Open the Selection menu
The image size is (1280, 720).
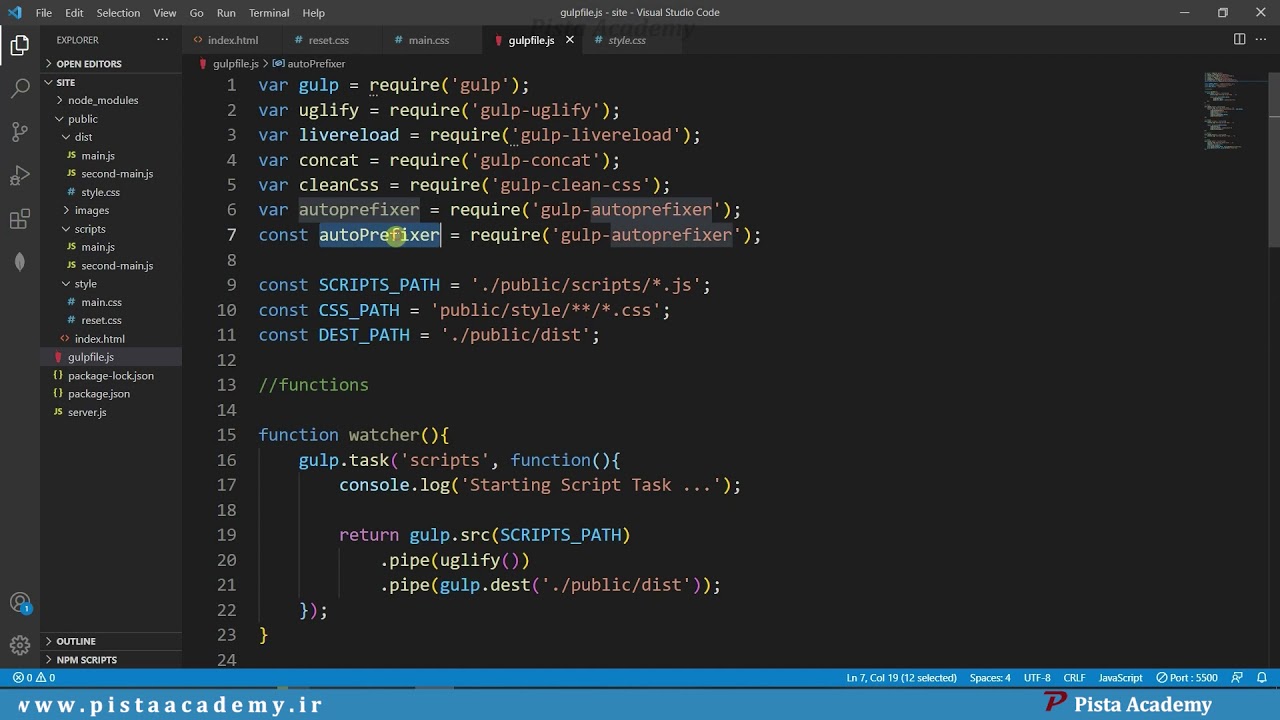coord(118,13)
